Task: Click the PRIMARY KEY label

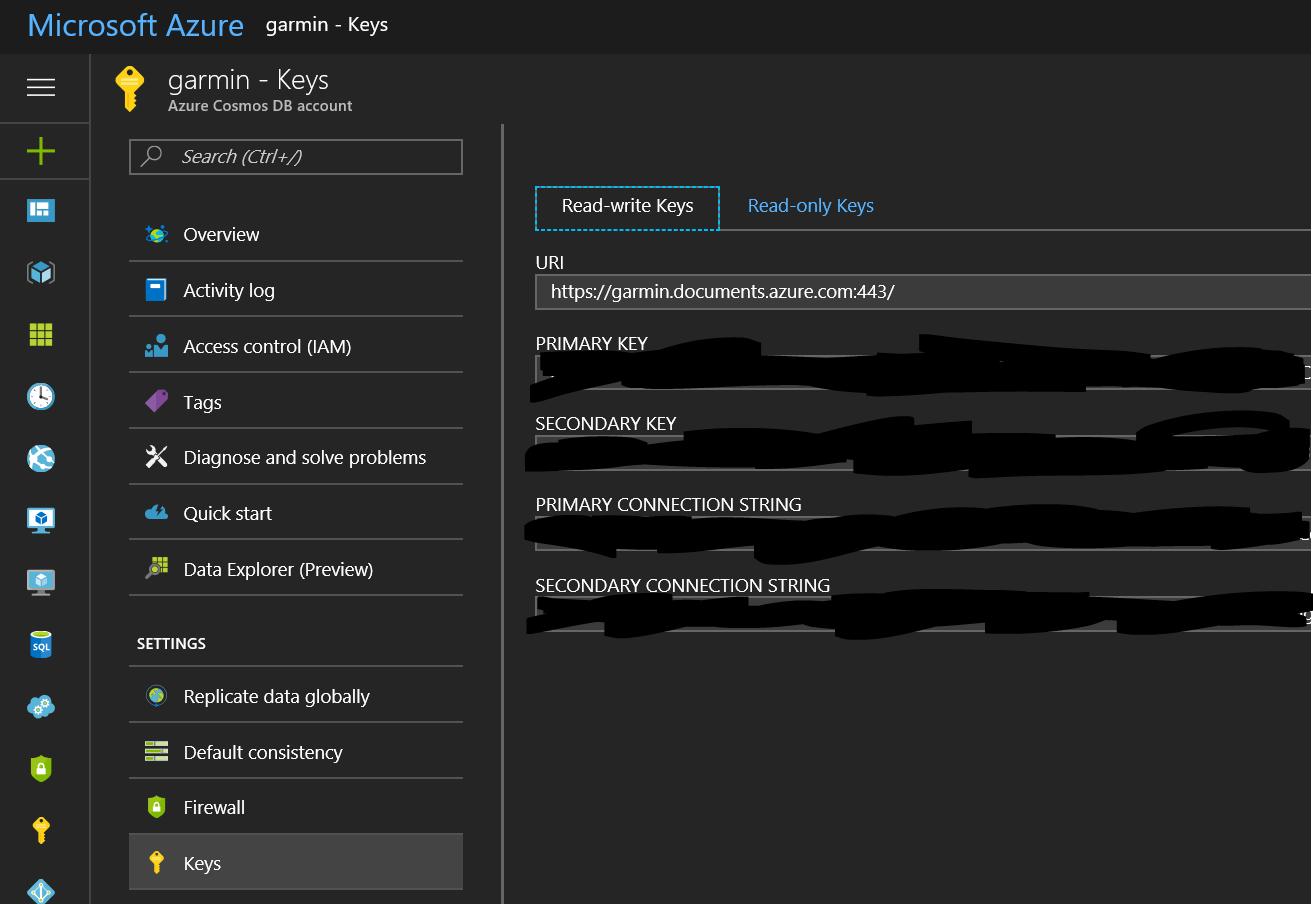Action: pyautogui.click(x=592, y=343)
